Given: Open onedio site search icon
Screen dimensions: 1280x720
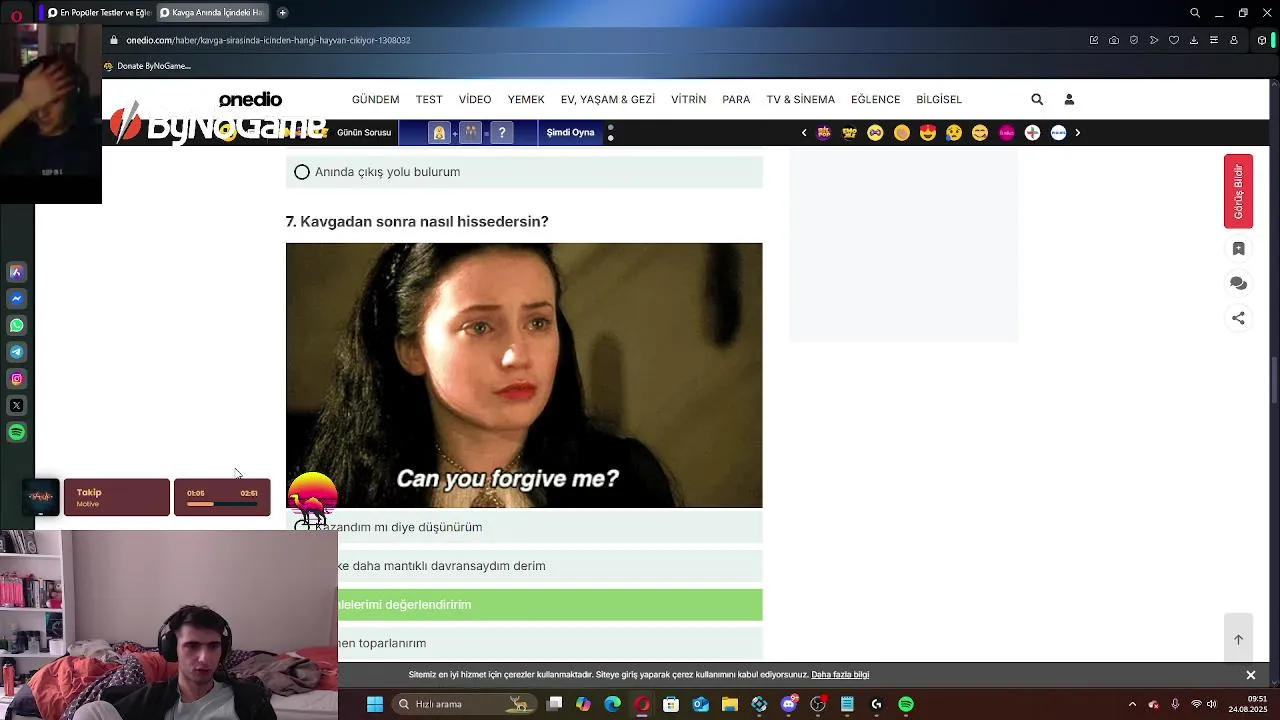Looking at the screenshot, I should click(x=1037, y=99).
